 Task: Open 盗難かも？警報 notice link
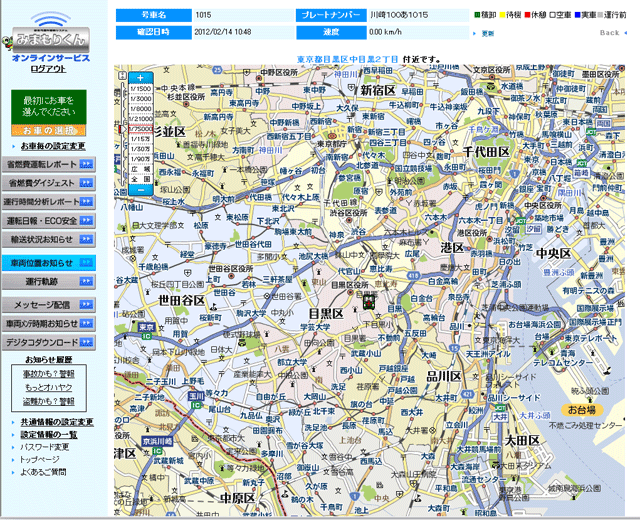[49, 401]
